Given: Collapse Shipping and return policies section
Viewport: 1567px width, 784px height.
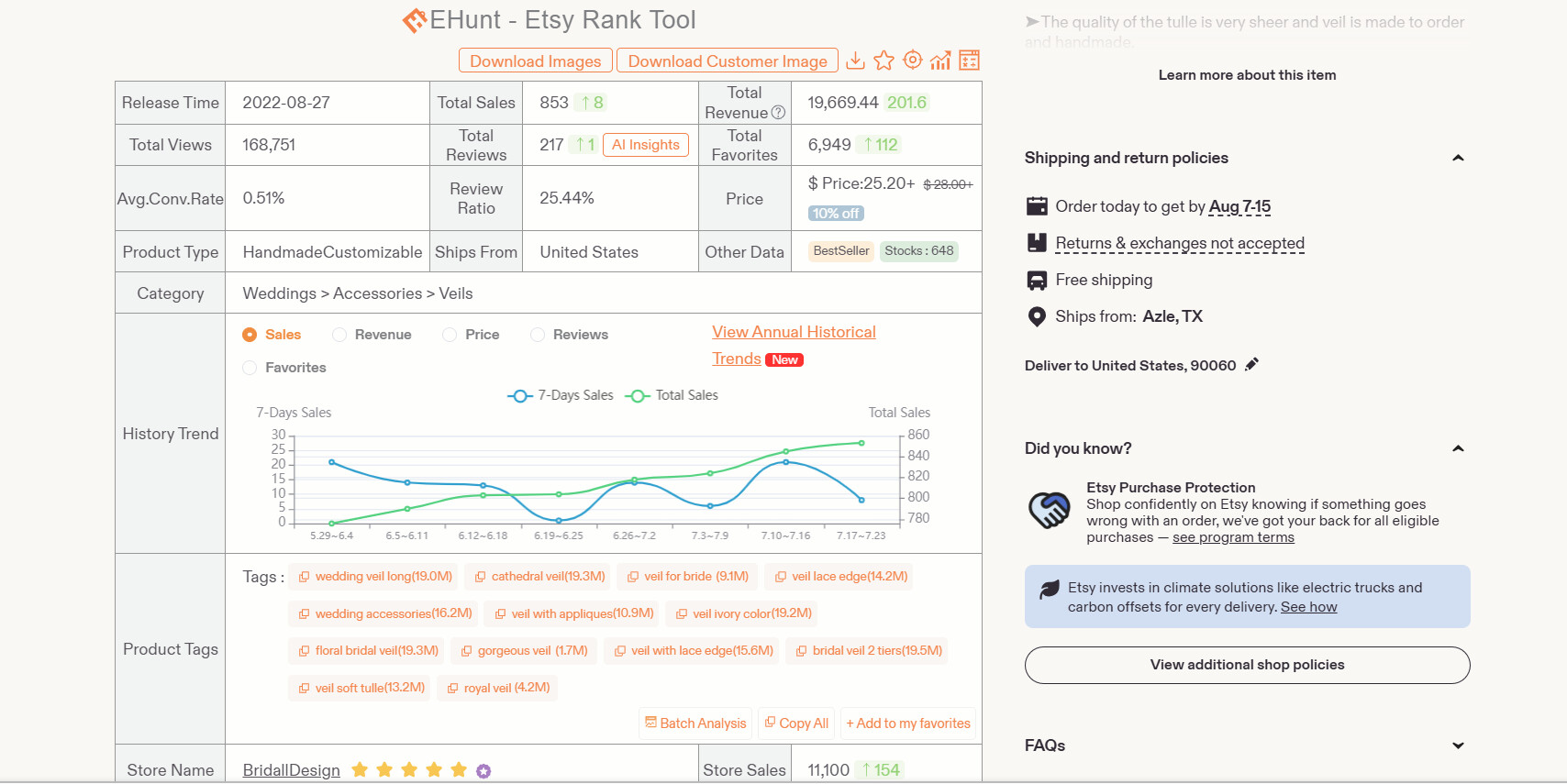Looking at the screenshot, I should [x=1458, y=158].
